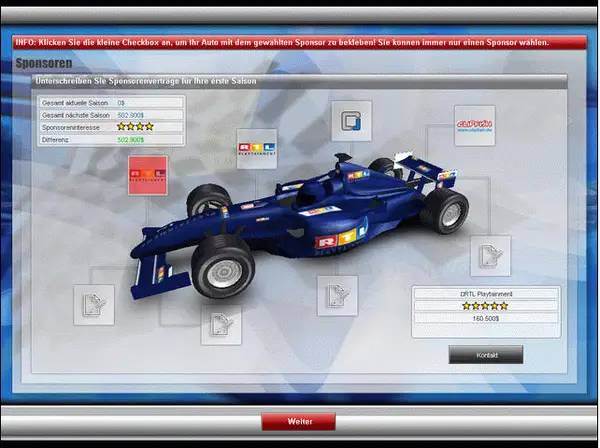Choose the empty sponsor slot with square icon

pos(351,121)
